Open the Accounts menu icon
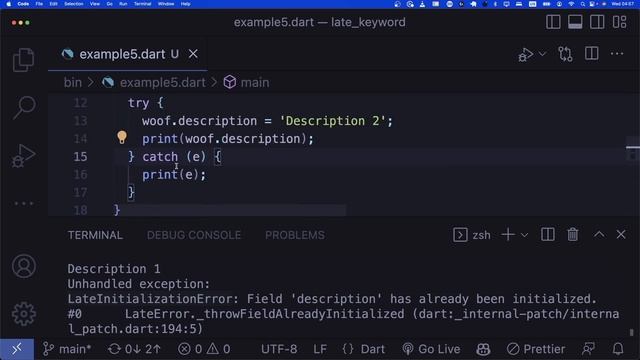Image resolution: width=640 pixels, height=360 pixels. 24,266
